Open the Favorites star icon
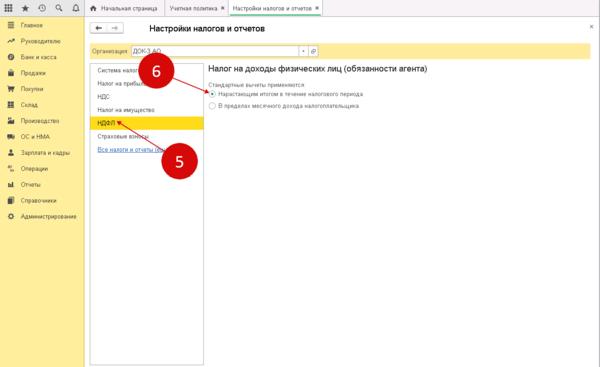 point(25,8)
